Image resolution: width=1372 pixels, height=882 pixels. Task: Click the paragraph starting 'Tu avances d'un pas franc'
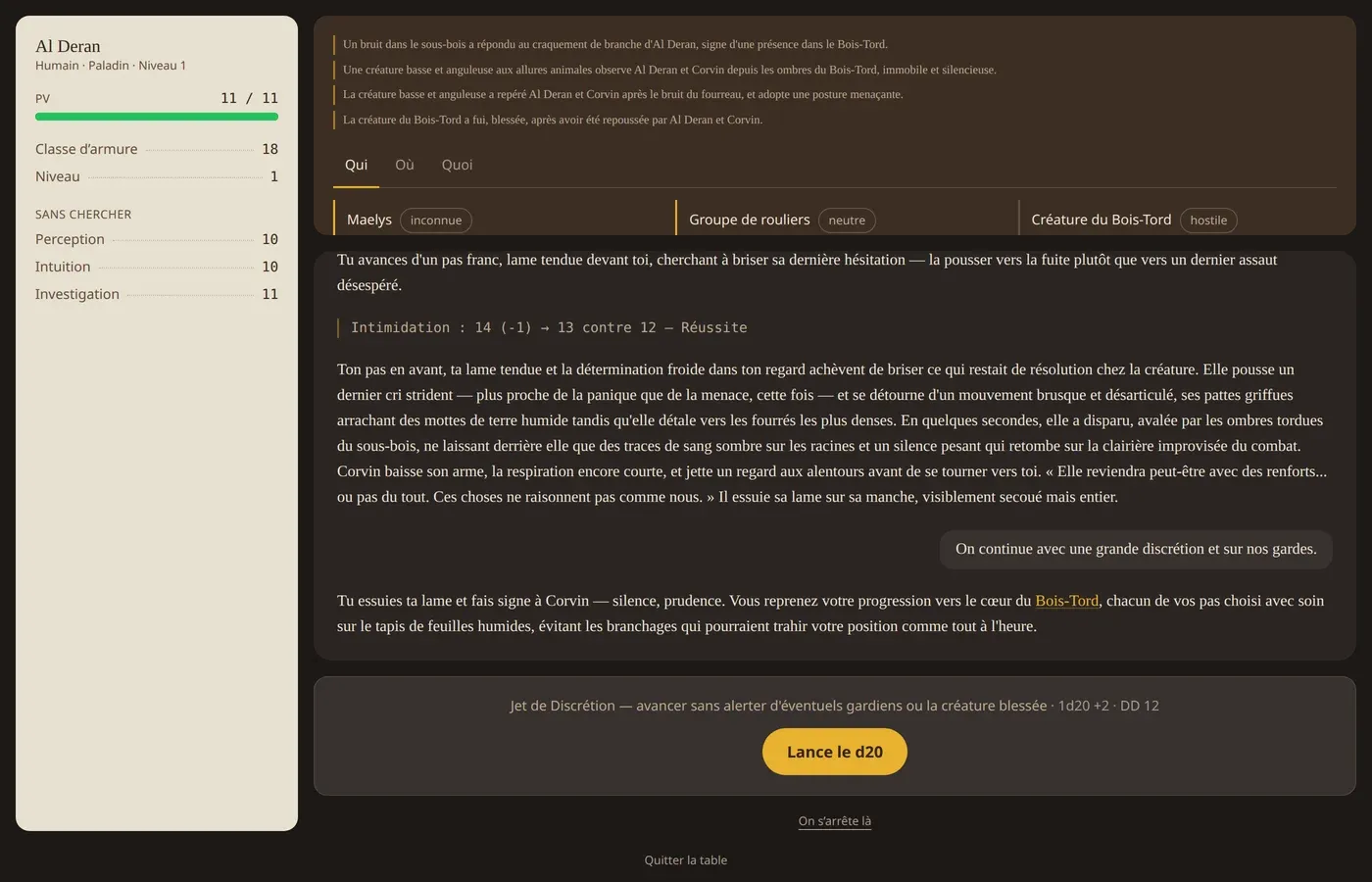coord(835,272)
